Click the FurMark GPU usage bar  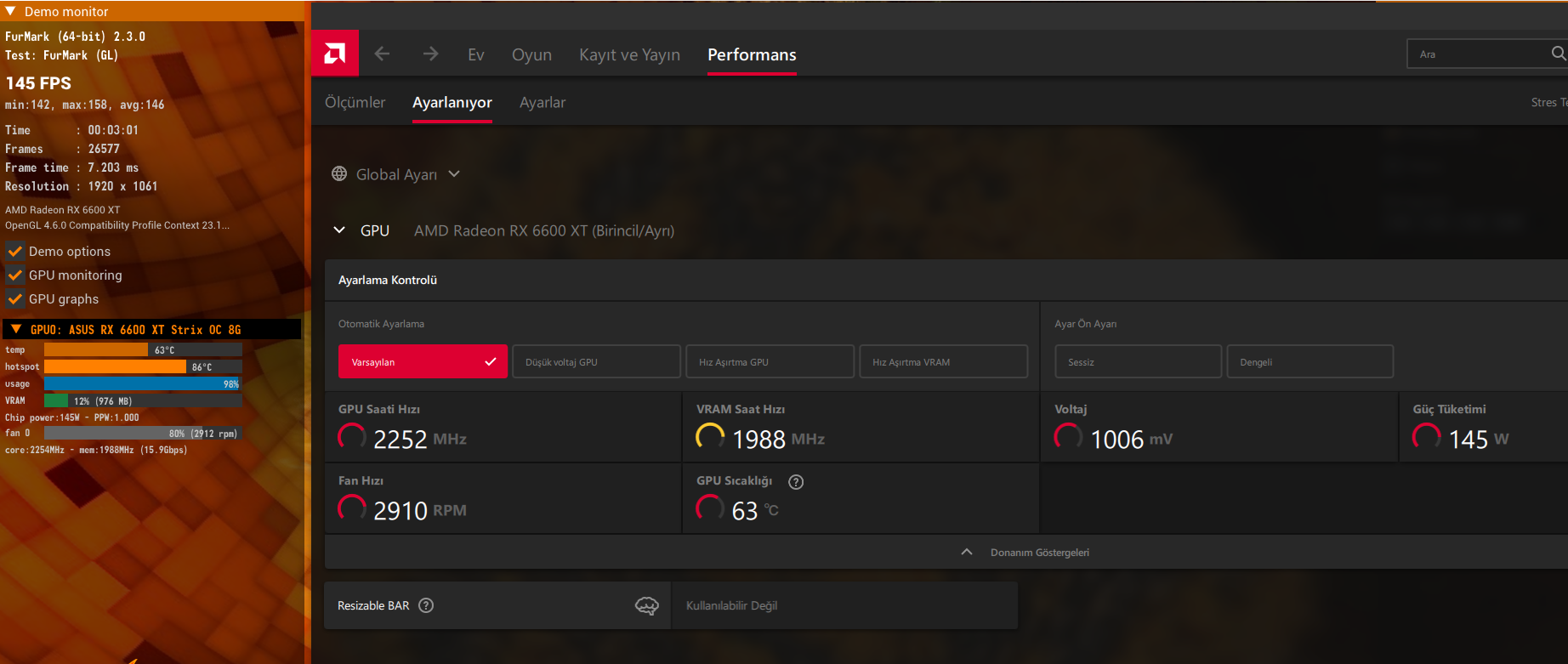(x=143, y=383)
